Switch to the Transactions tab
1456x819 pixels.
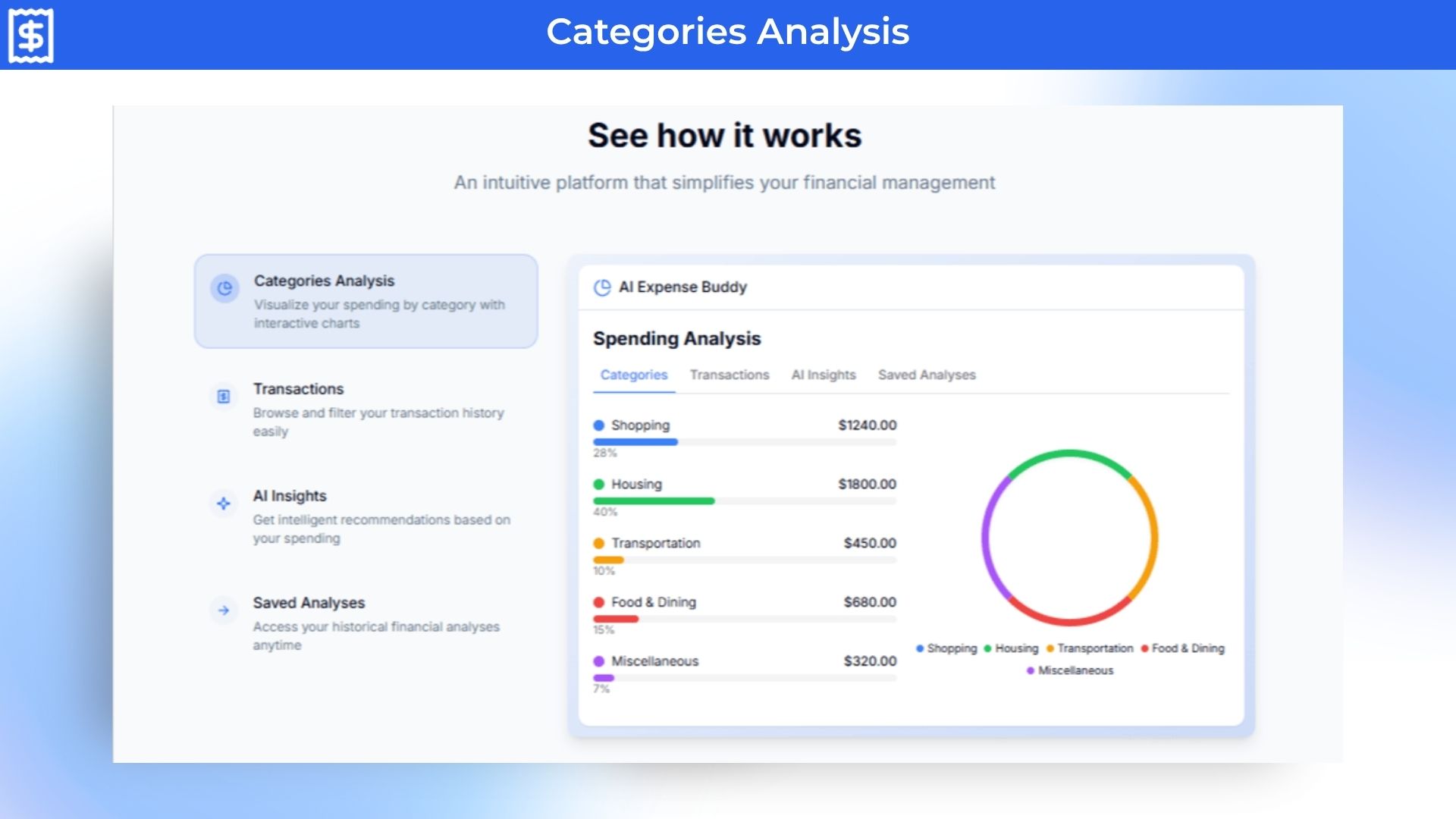[729, 375]
